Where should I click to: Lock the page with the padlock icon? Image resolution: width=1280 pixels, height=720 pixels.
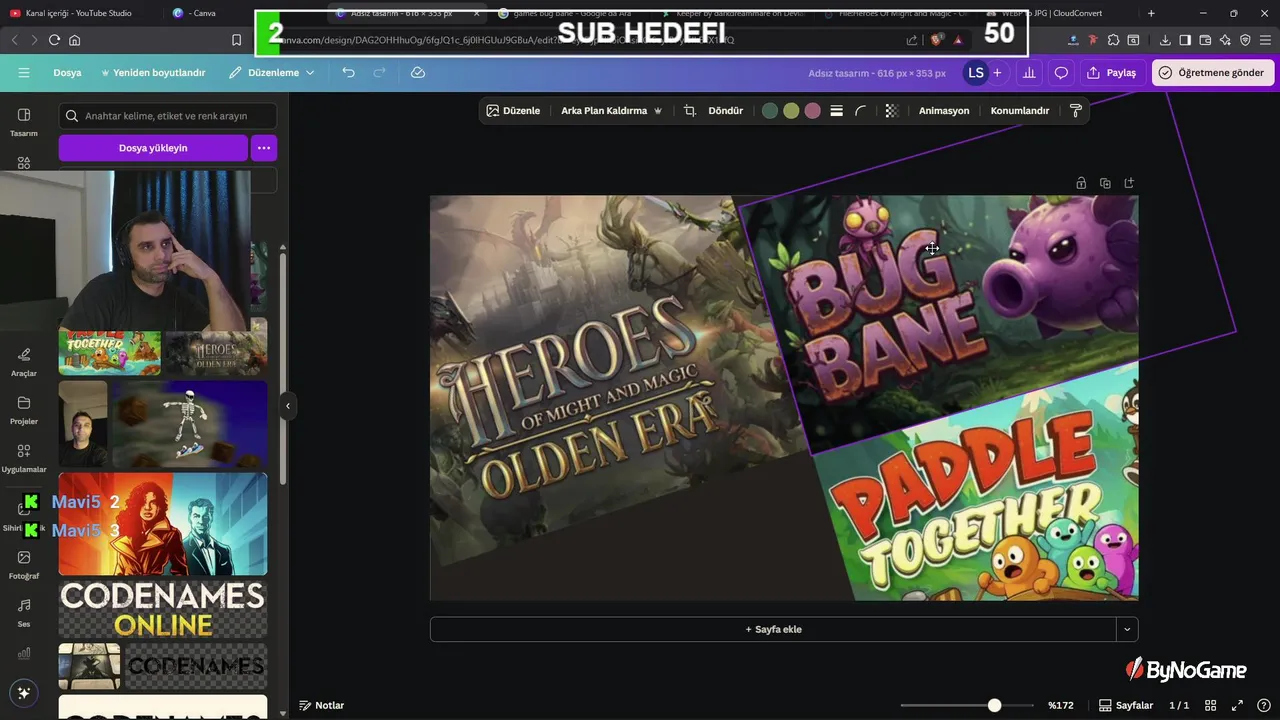[x=1081, y=183]
